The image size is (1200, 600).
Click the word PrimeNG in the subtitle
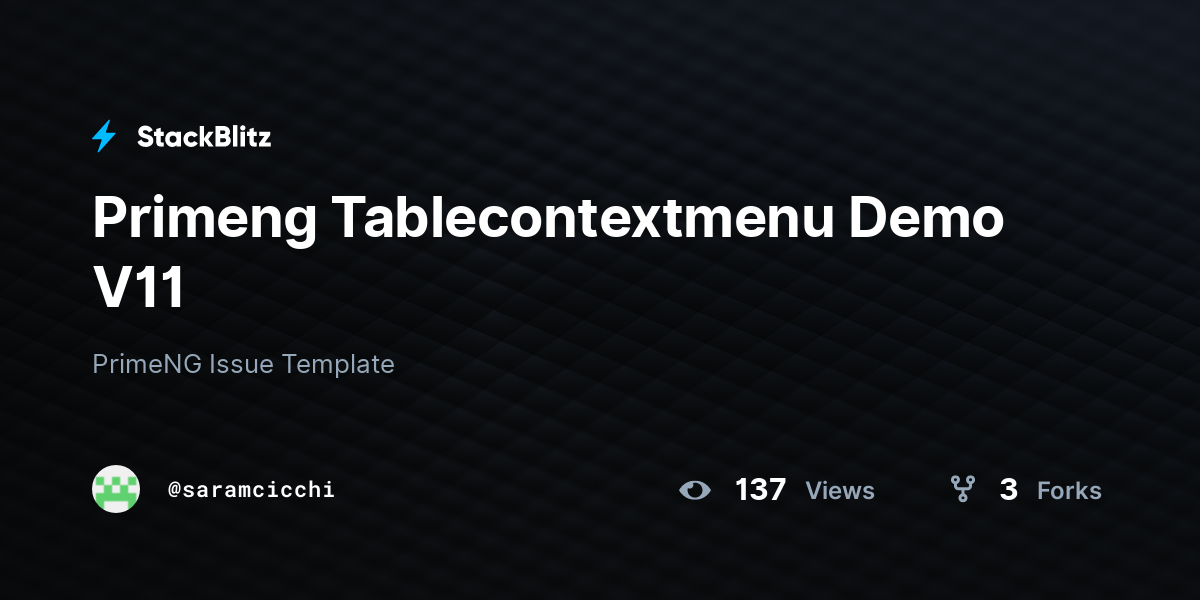point(147,364)
